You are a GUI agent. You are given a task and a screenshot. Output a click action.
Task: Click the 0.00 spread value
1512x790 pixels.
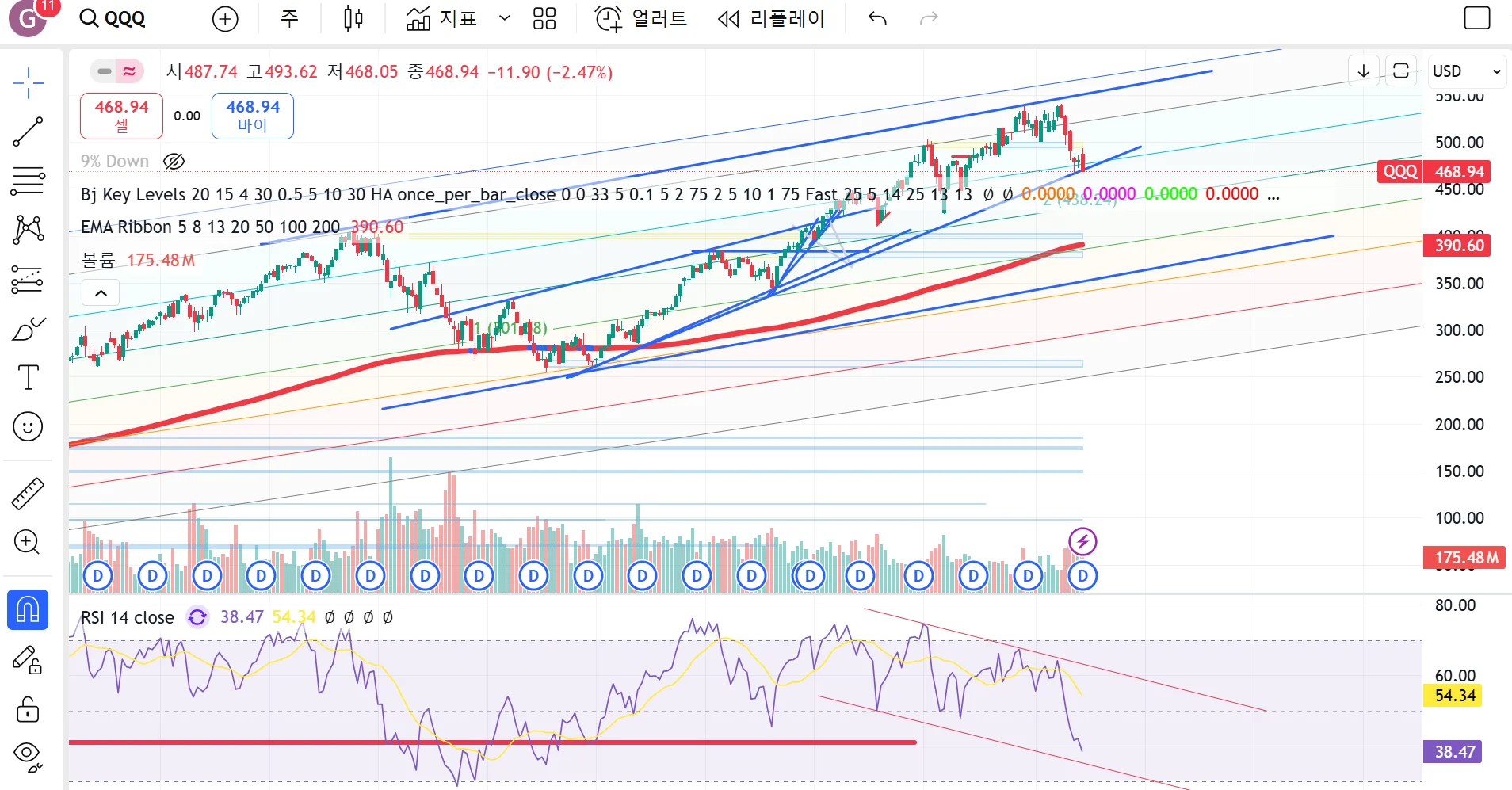click(187, 116)
